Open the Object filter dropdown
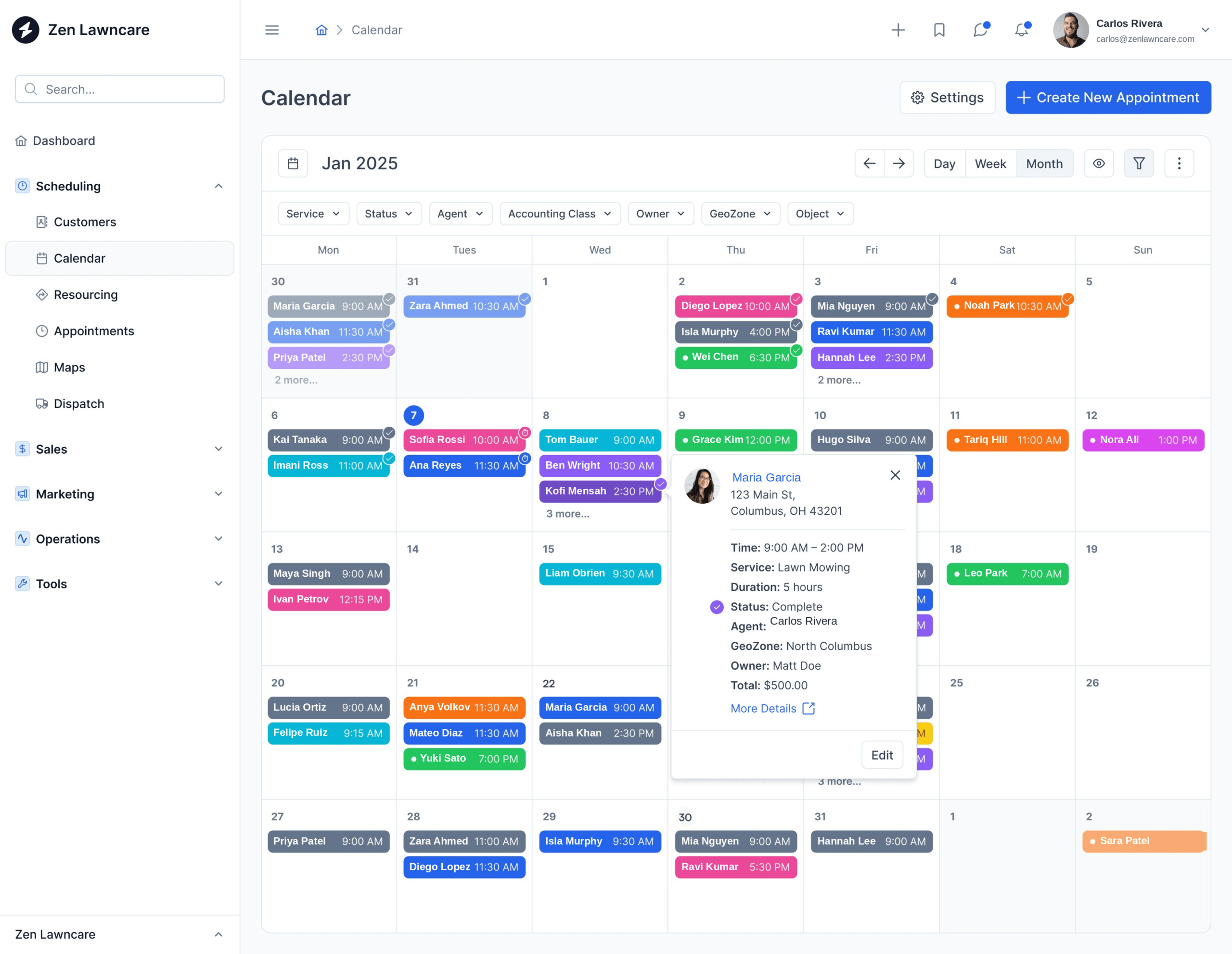 point(820,214)
